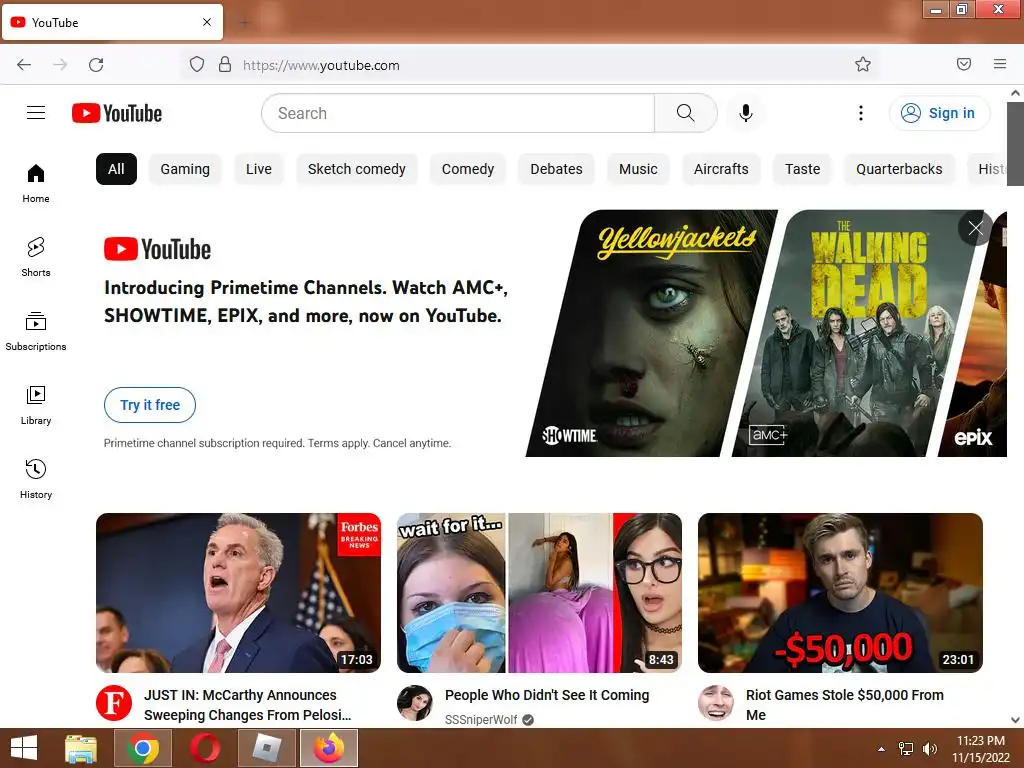The width and height of the screenshot is (1024, 768).
Task: Open the Riot Games $50,000 video thumbnail
Action: tap(840, 593)
